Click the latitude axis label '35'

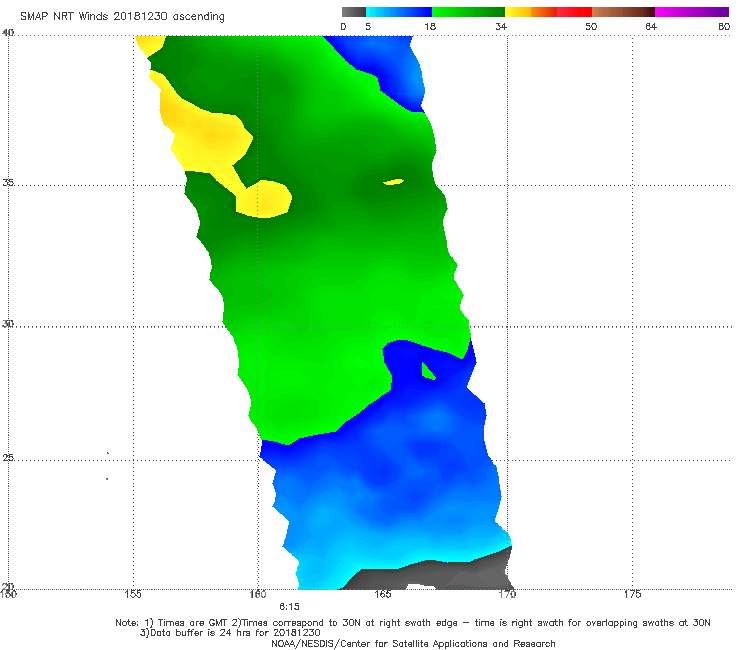(x=8, y=182)
